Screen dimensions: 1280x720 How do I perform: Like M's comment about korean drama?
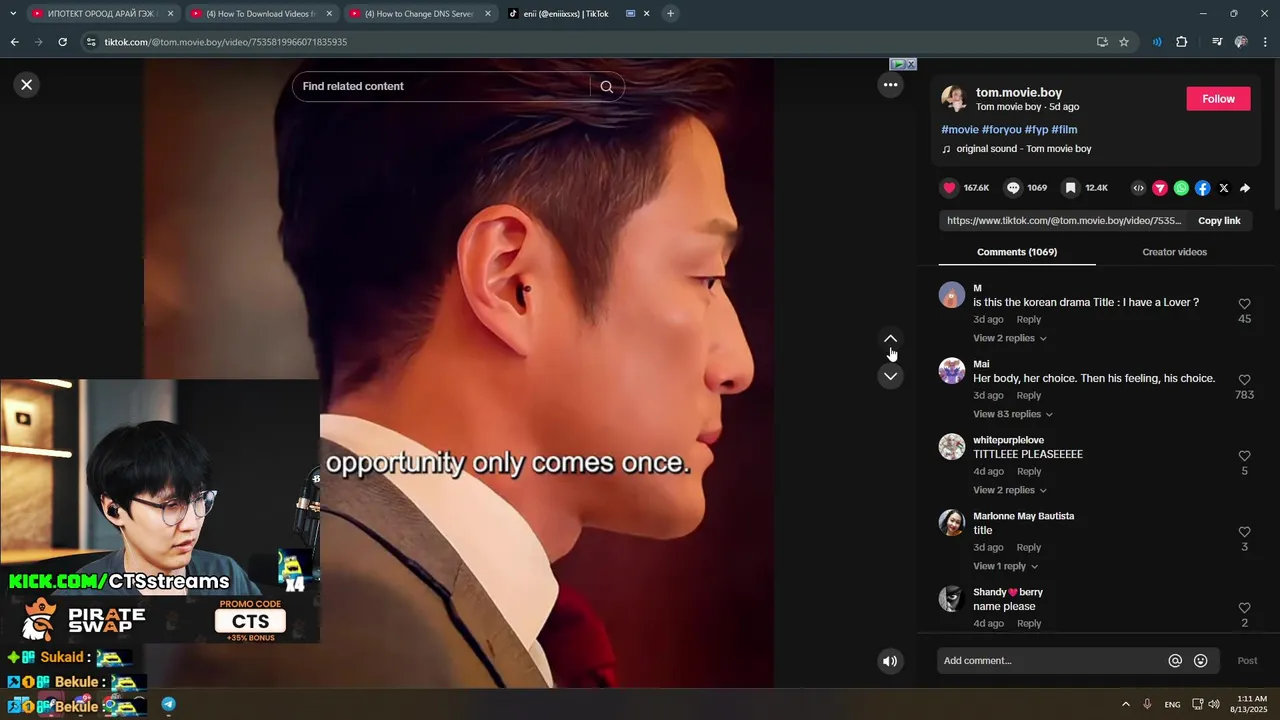[x=1244, y=304]
